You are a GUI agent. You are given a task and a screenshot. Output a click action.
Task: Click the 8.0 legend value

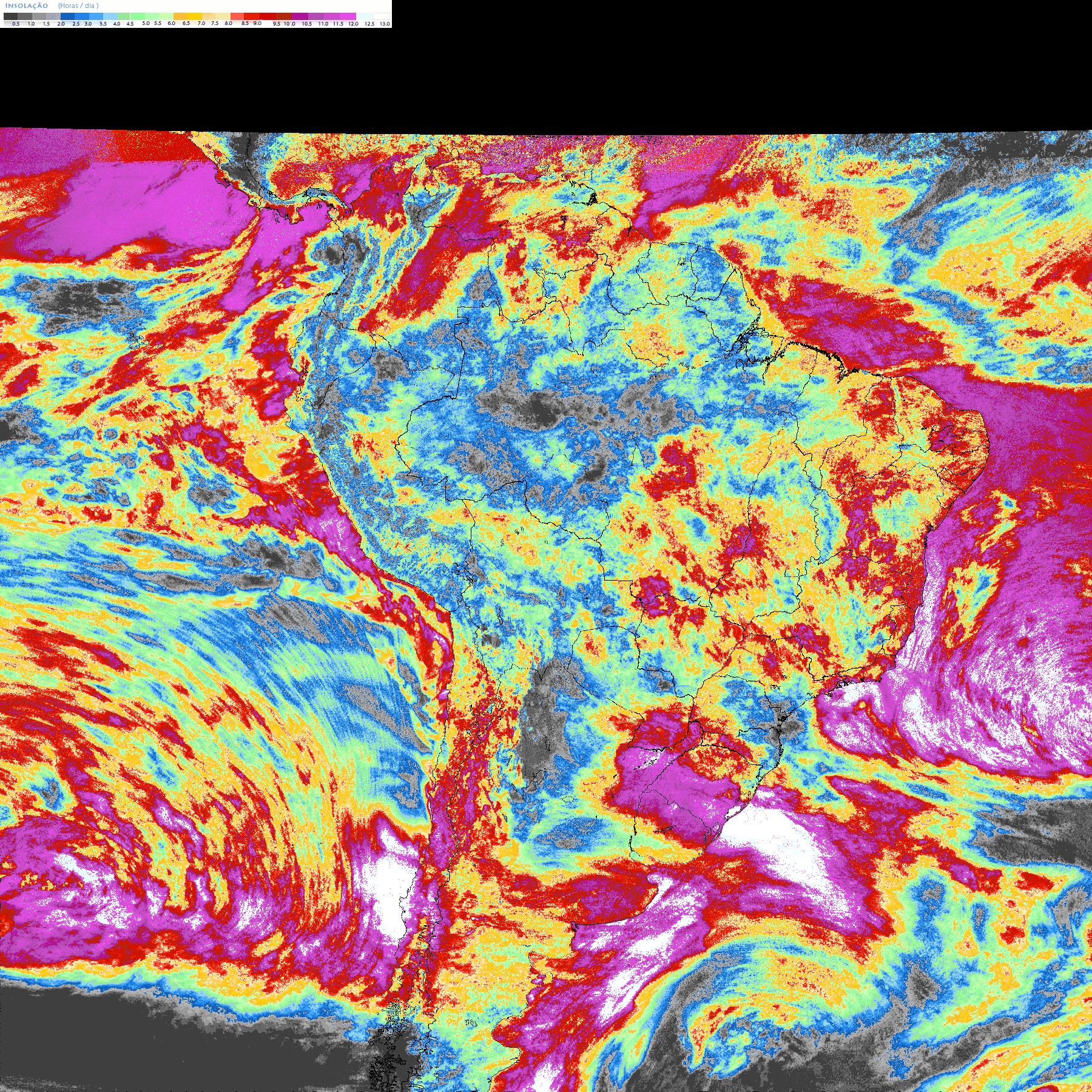pyautogui.click(x=229, y=23)
